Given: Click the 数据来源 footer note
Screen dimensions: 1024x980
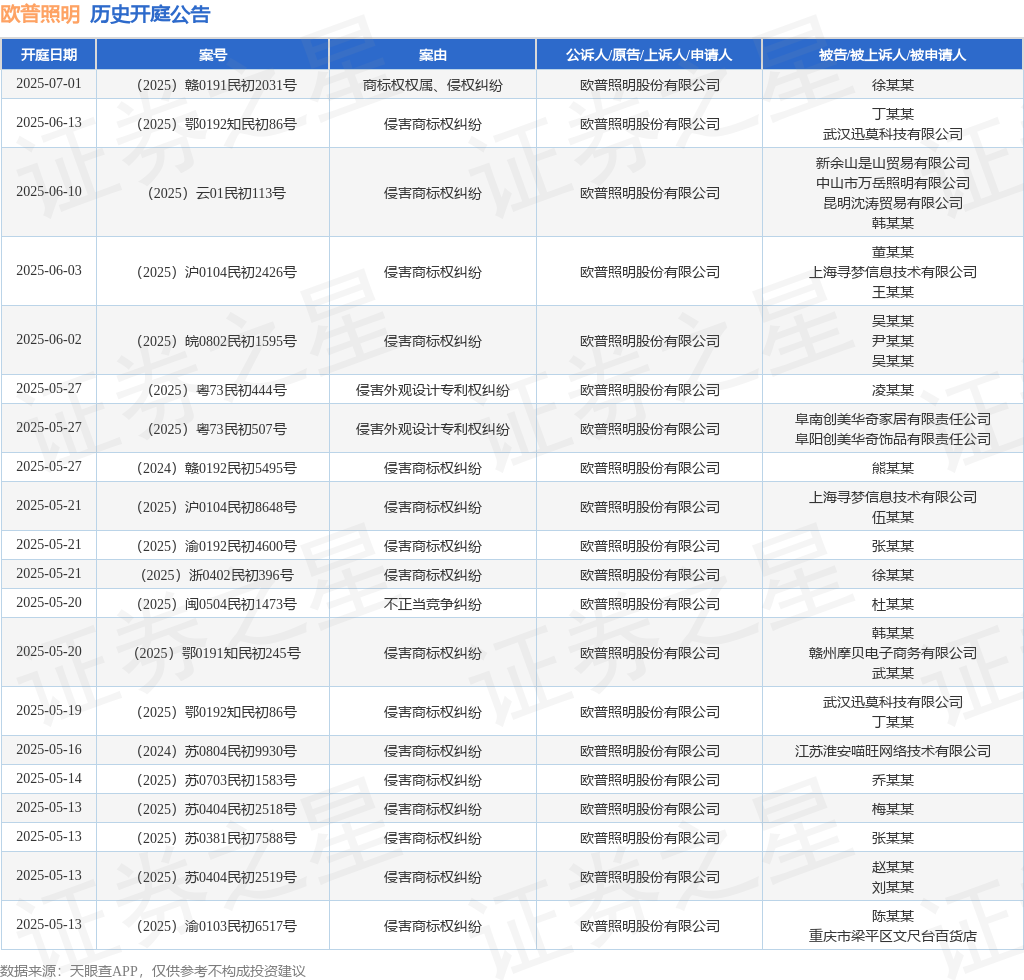Looking at the screenshot, I should [153, 971].
